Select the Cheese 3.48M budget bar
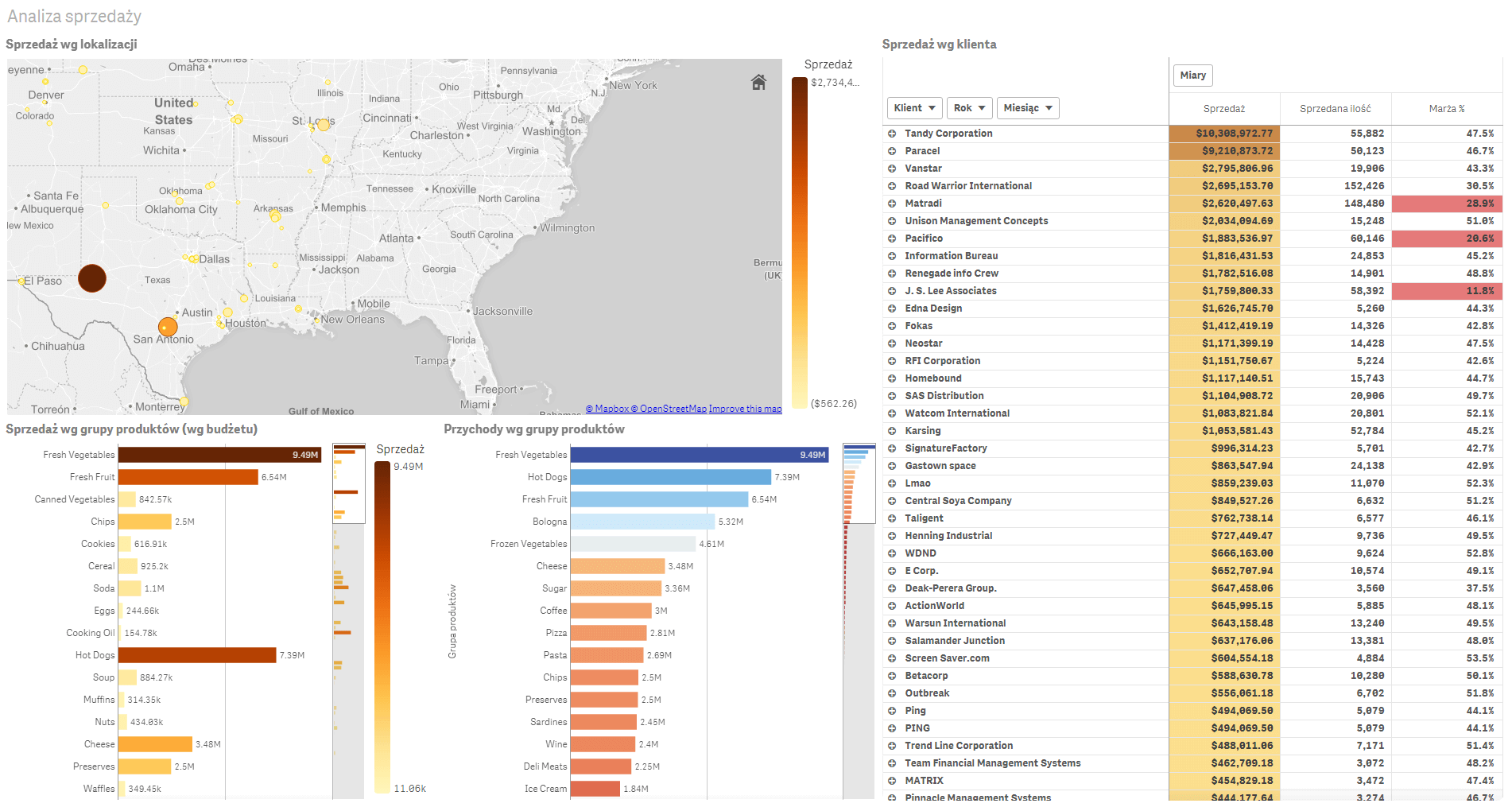This screenshot has width=1512, height=811. tap(155, 744)
